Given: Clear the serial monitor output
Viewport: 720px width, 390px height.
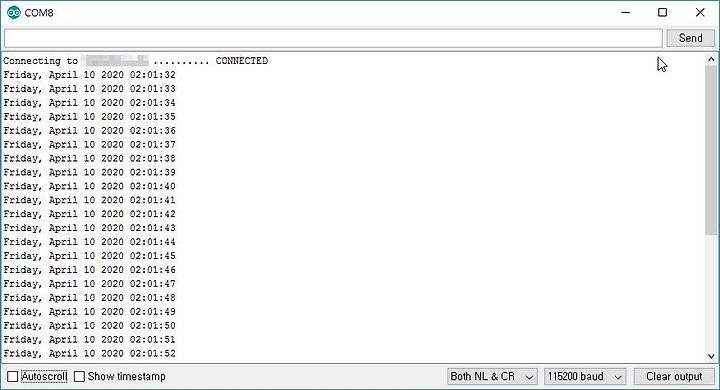Looking at the screenshot, I should coord(674,377).
